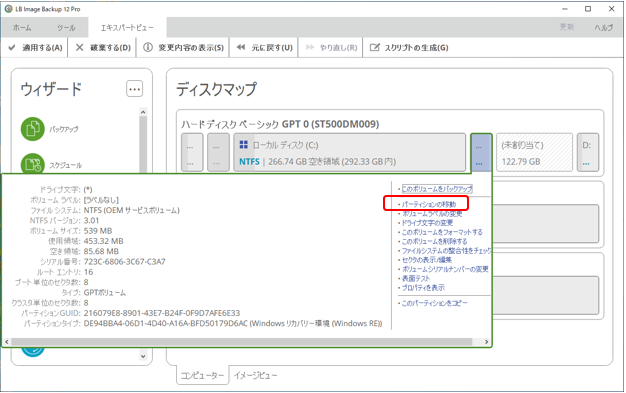Viewport: 626px width, 393px height.
Task: Click the wizard list scroll-down arrow
Action: [143, 355]
